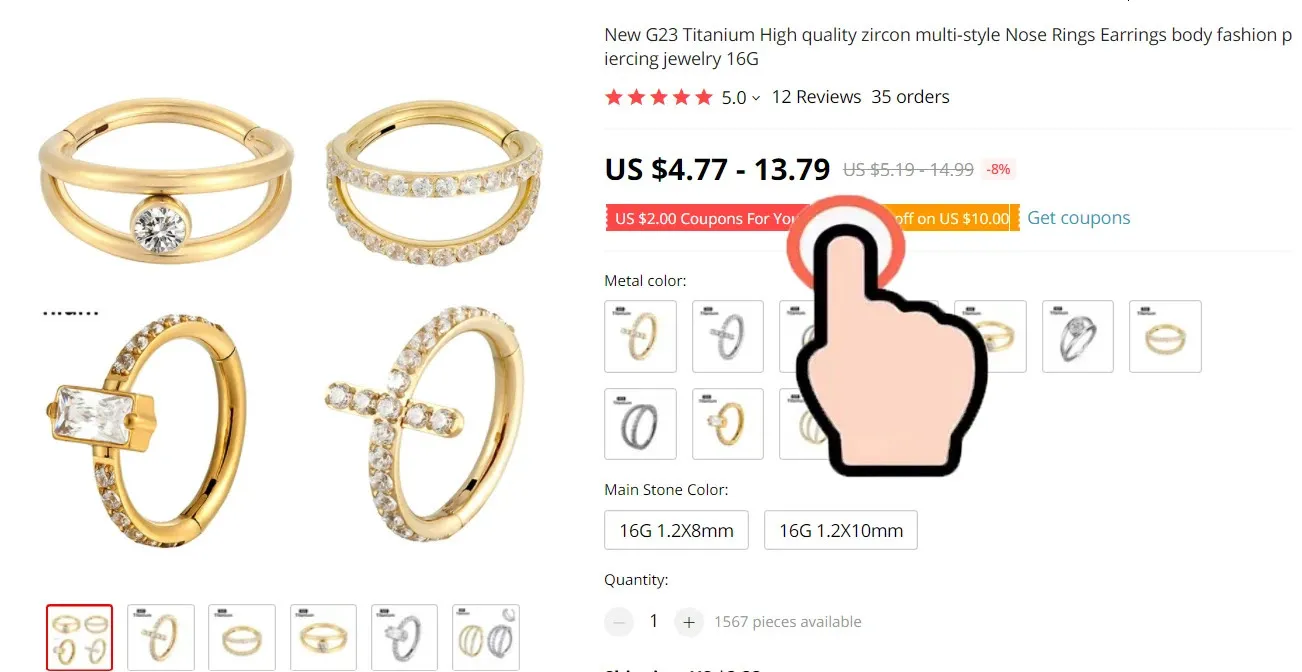Increase quantity with the plus button
The height and width of the screenshot is (672, 1302).
click(688, 622)
